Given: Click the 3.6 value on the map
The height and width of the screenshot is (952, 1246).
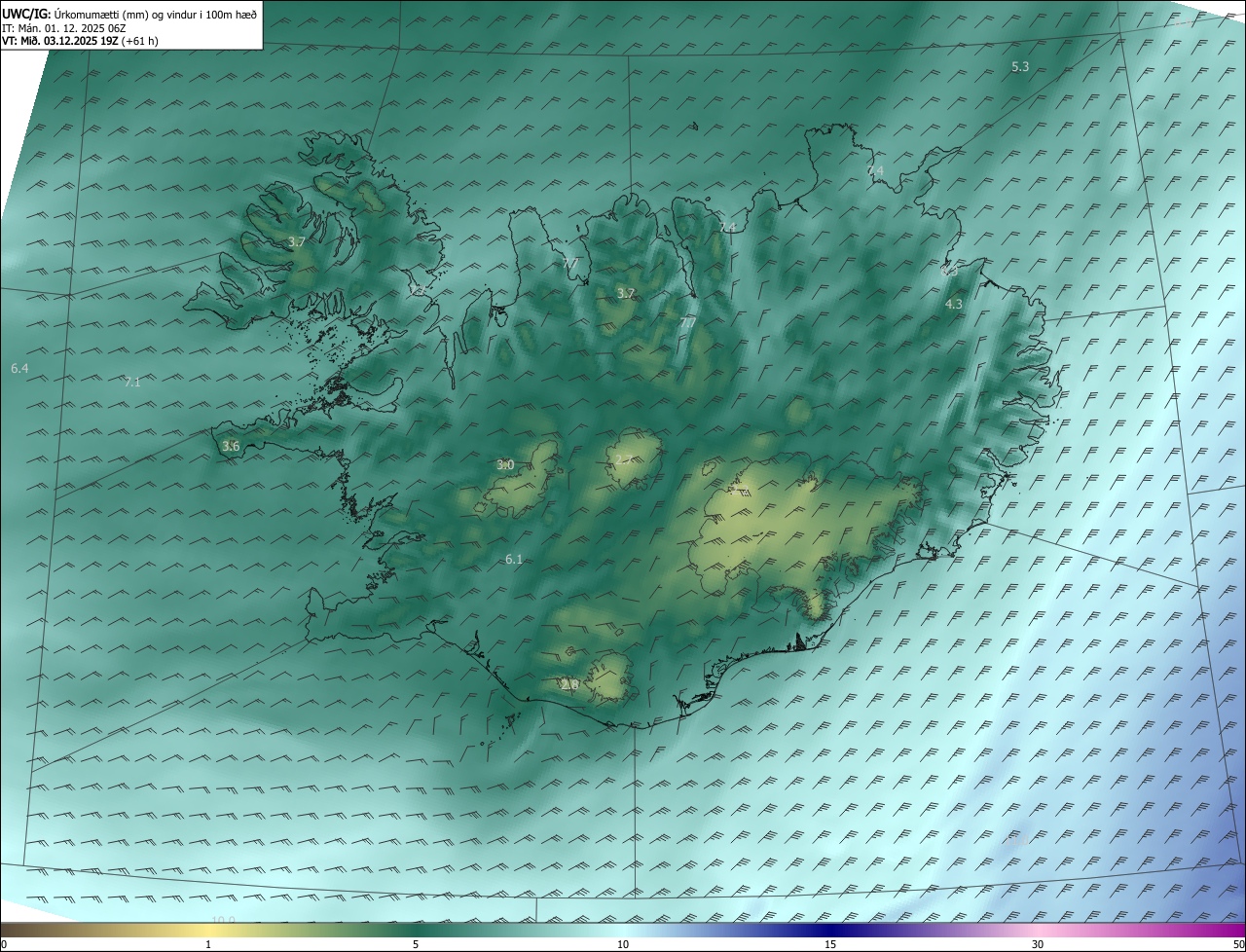Looking at the screenshot, I should pos(231,446).
